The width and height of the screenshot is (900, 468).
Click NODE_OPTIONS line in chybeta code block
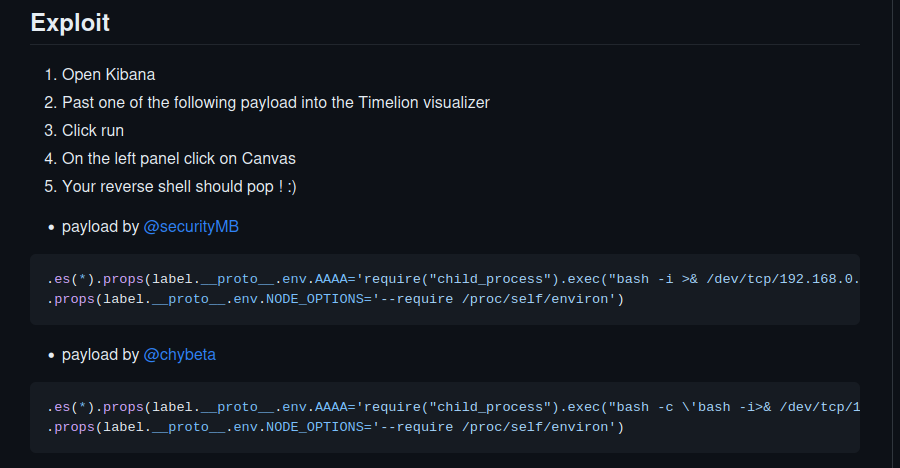335,427
